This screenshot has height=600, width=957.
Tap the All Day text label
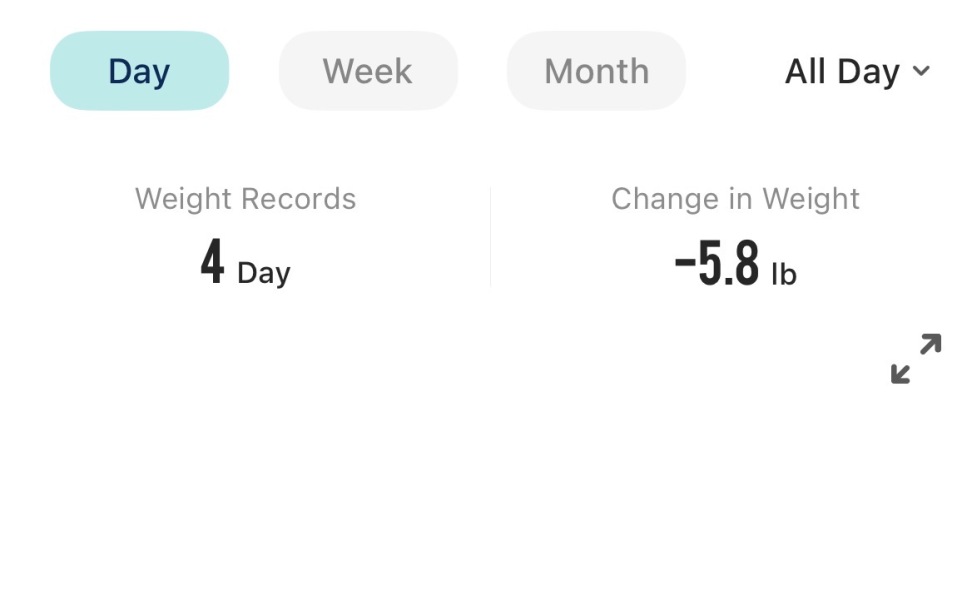point(842,71)
